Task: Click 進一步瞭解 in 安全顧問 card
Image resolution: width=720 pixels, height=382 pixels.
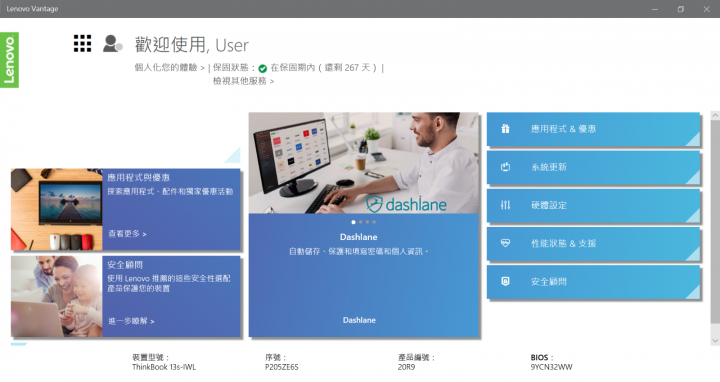Action: click(131, 321)
